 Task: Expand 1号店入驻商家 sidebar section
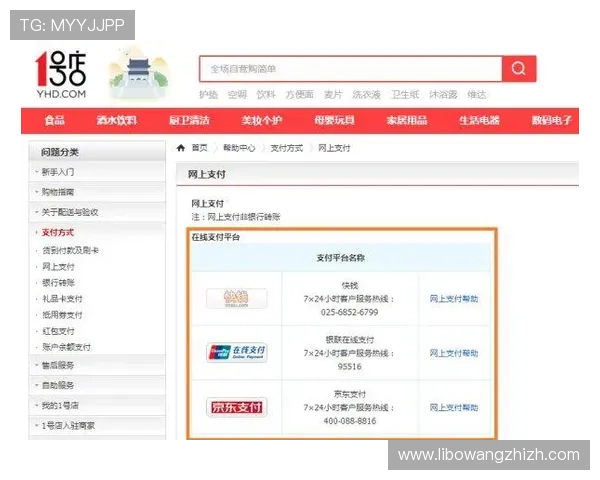[97, 425]
